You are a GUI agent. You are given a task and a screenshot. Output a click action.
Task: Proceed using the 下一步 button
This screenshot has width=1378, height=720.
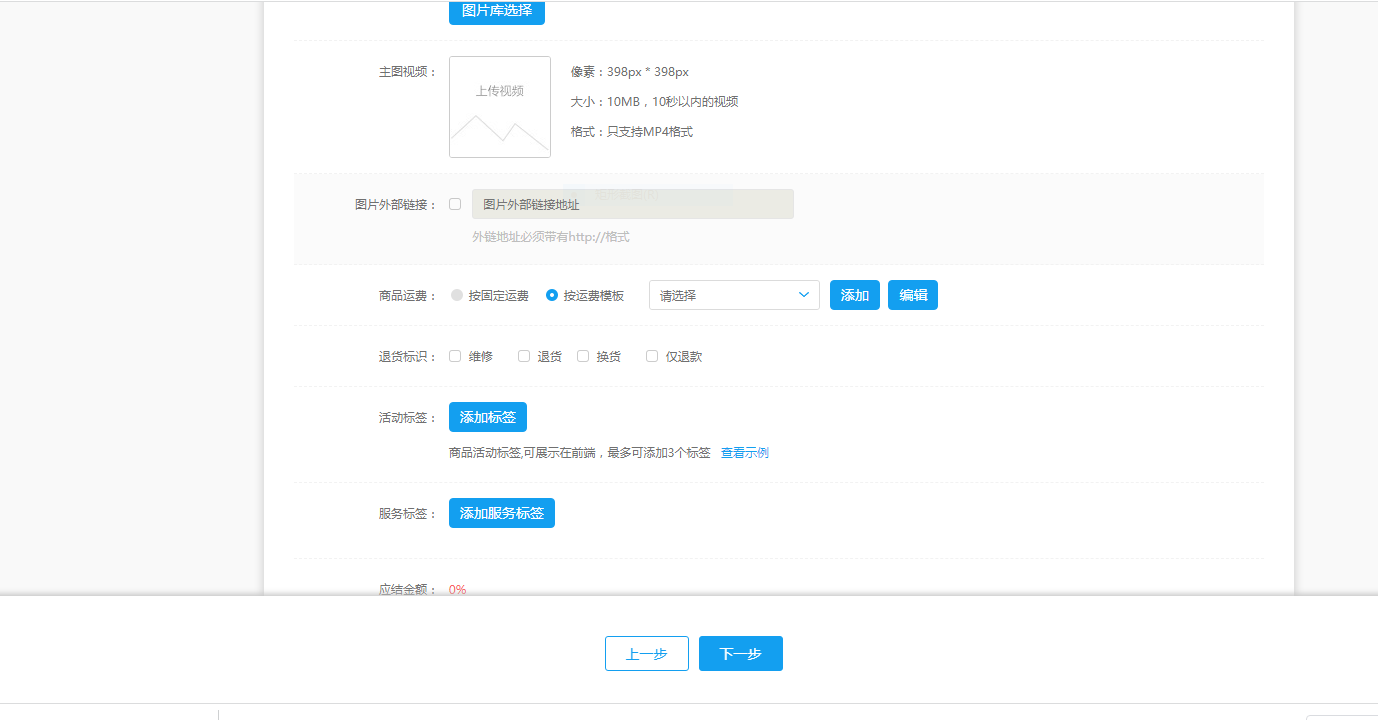[x=740, y=654]
